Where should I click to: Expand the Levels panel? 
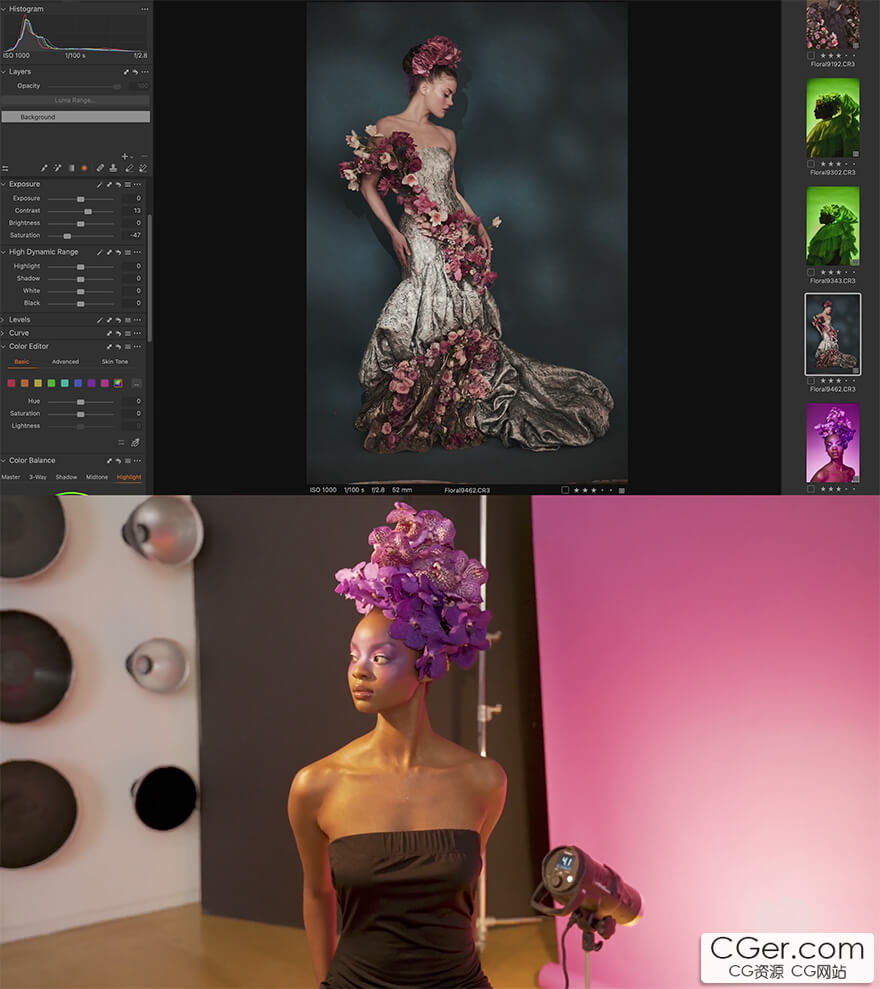coord(4,320)
